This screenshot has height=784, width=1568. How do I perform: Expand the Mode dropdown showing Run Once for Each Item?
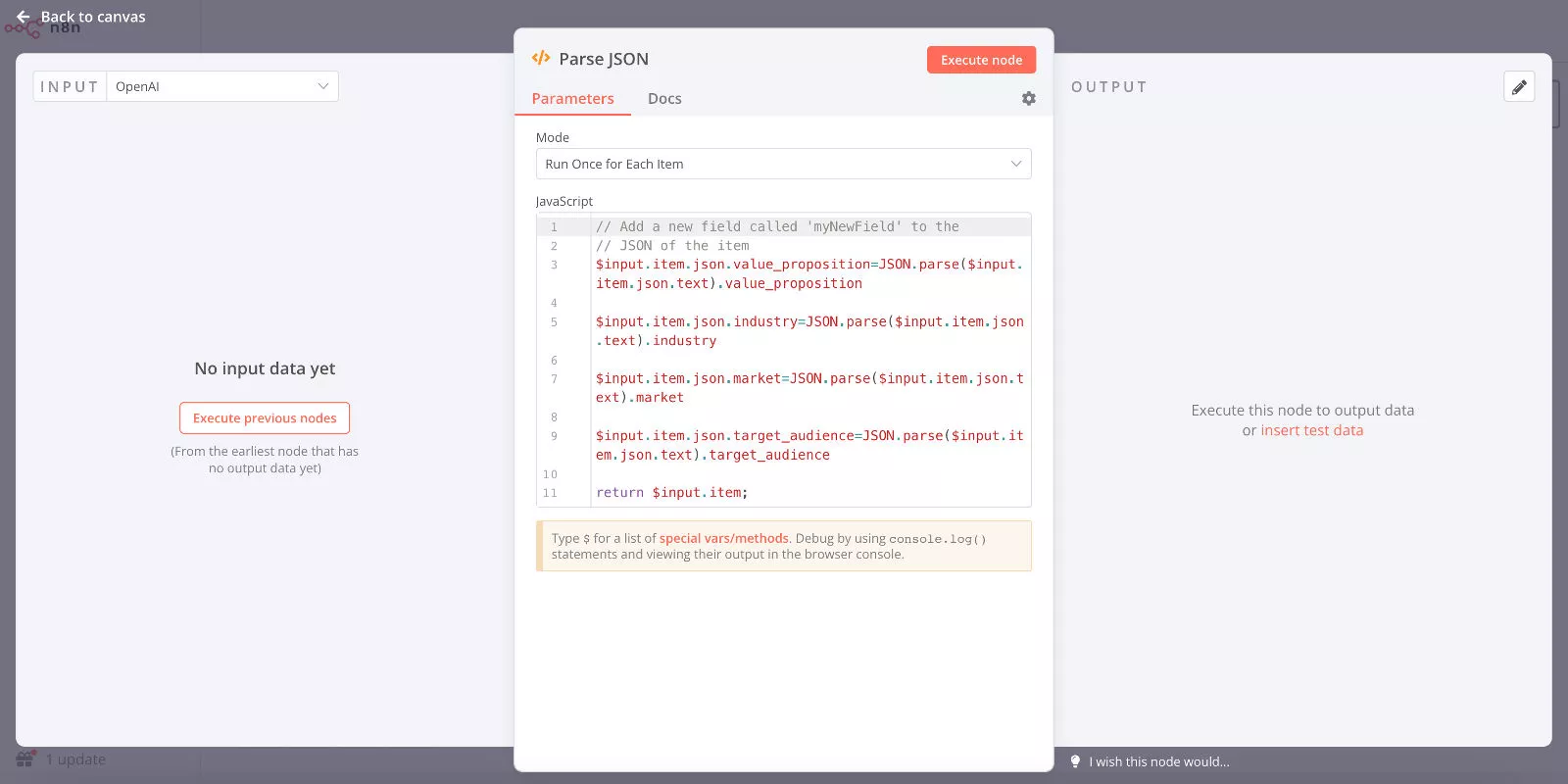click(x=783, y=164)
